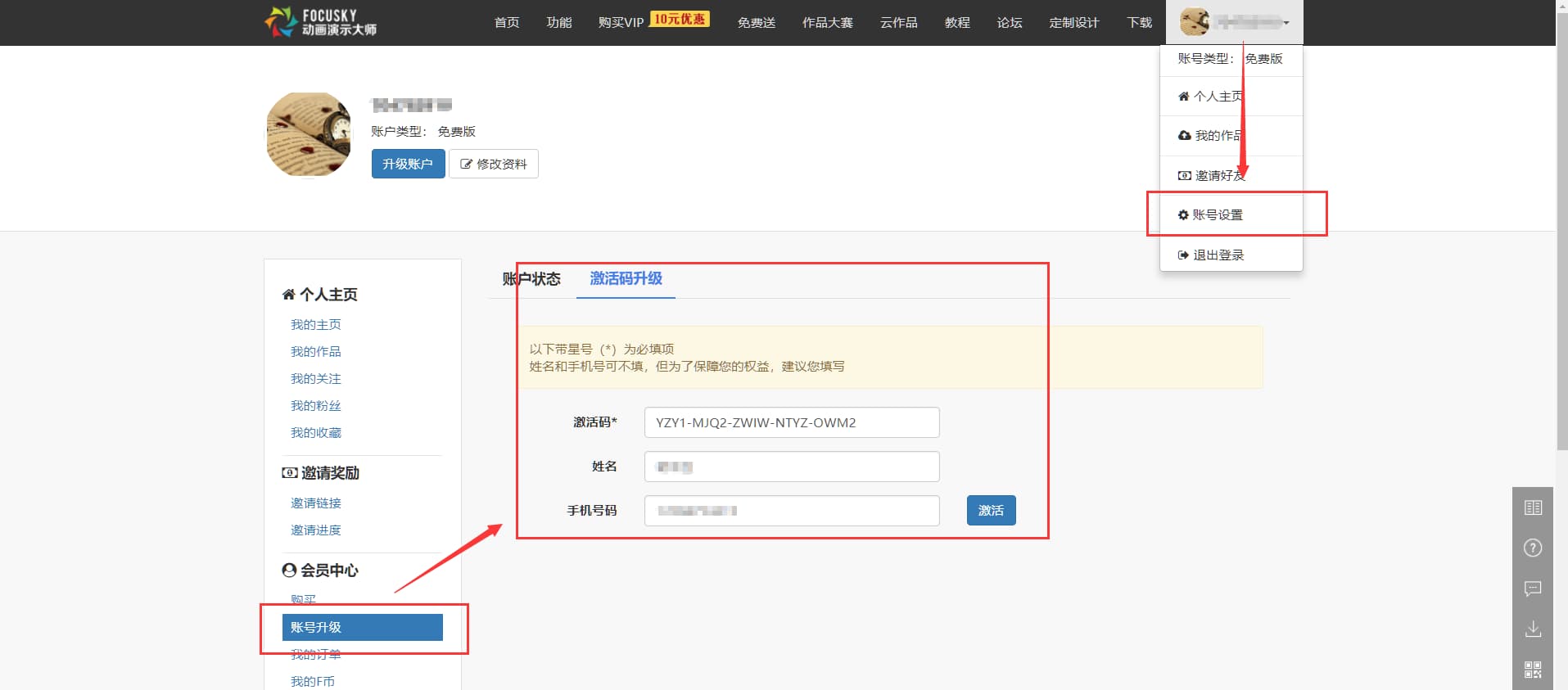Open the 购买VIP nav item

621,22
